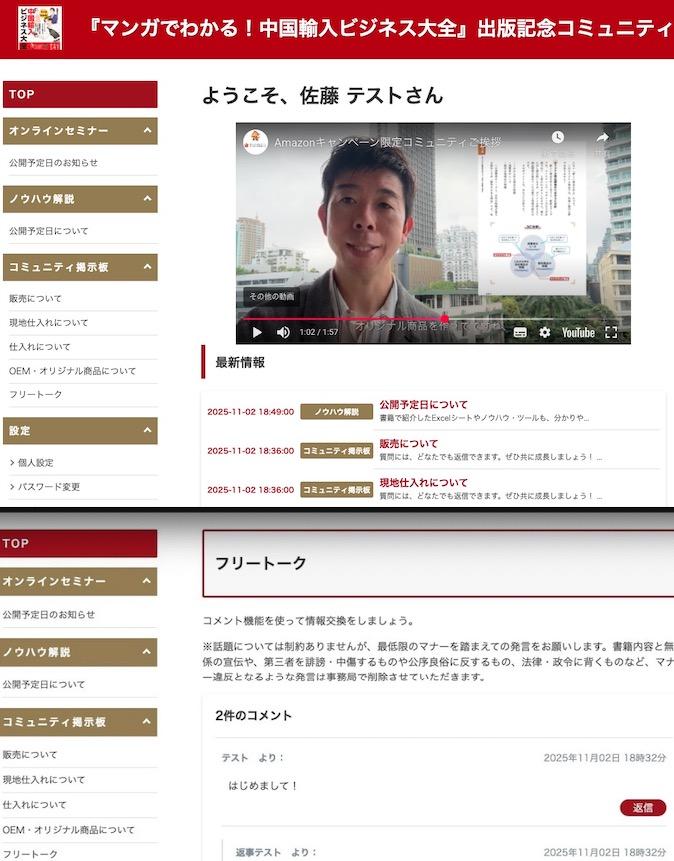Collapse the 設定 section chevron
The image size is (674, 861).
[148, 431]
